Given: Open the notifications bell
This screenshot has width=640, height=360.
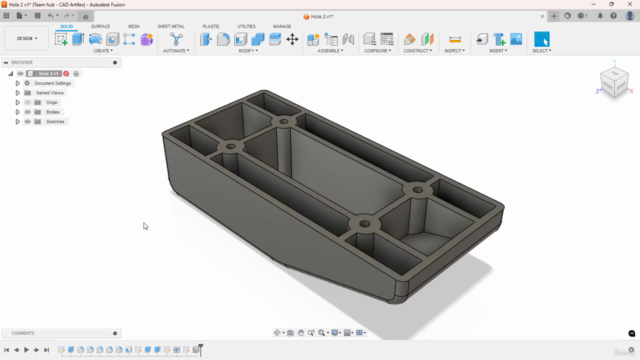Looking at the screenshot, I should pos(600,16).
